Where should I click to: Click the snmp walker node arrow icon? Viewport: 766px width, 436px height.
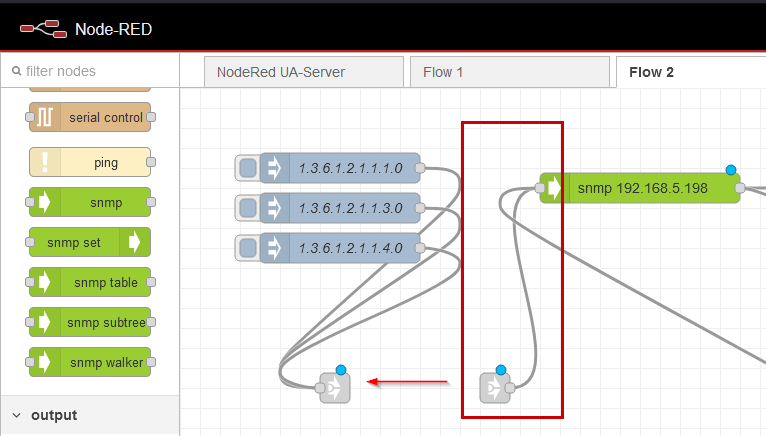coord(45,363)
